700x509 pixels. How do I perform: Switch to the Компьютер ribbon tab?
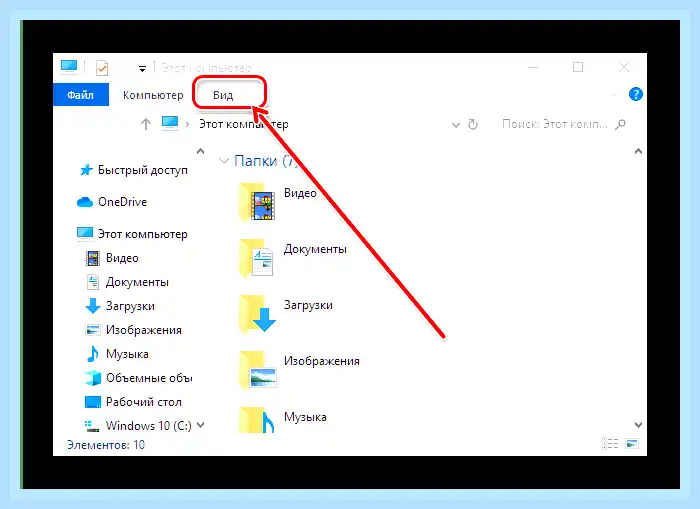tap(153, 95)
